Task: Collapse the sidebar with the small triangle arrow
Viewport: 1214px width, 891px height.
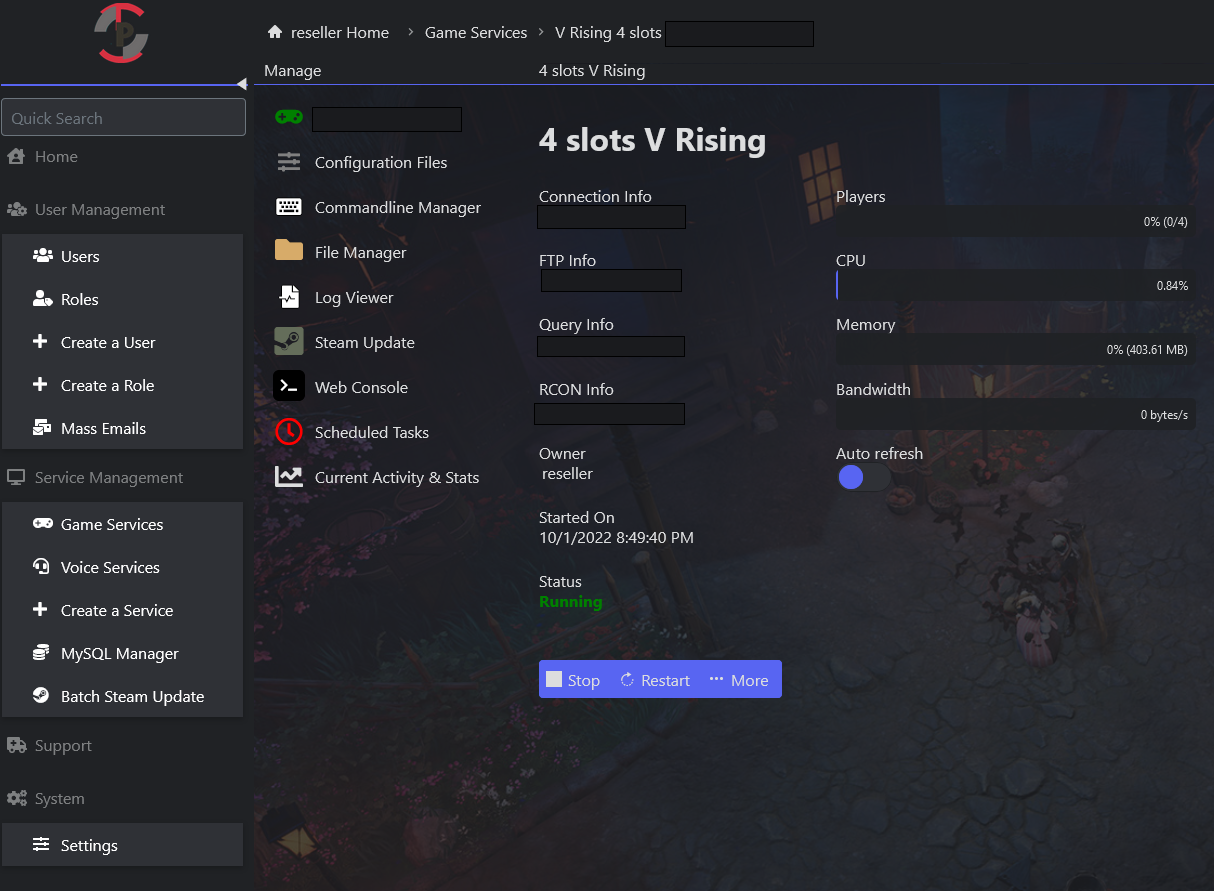Action: point(241,84)
